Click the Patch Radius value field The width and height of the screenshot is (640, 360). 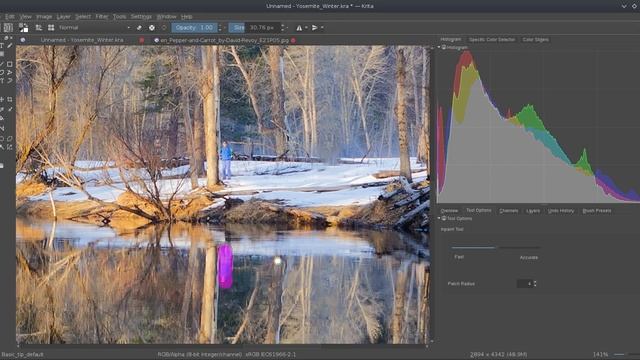(x=524, y=283)
